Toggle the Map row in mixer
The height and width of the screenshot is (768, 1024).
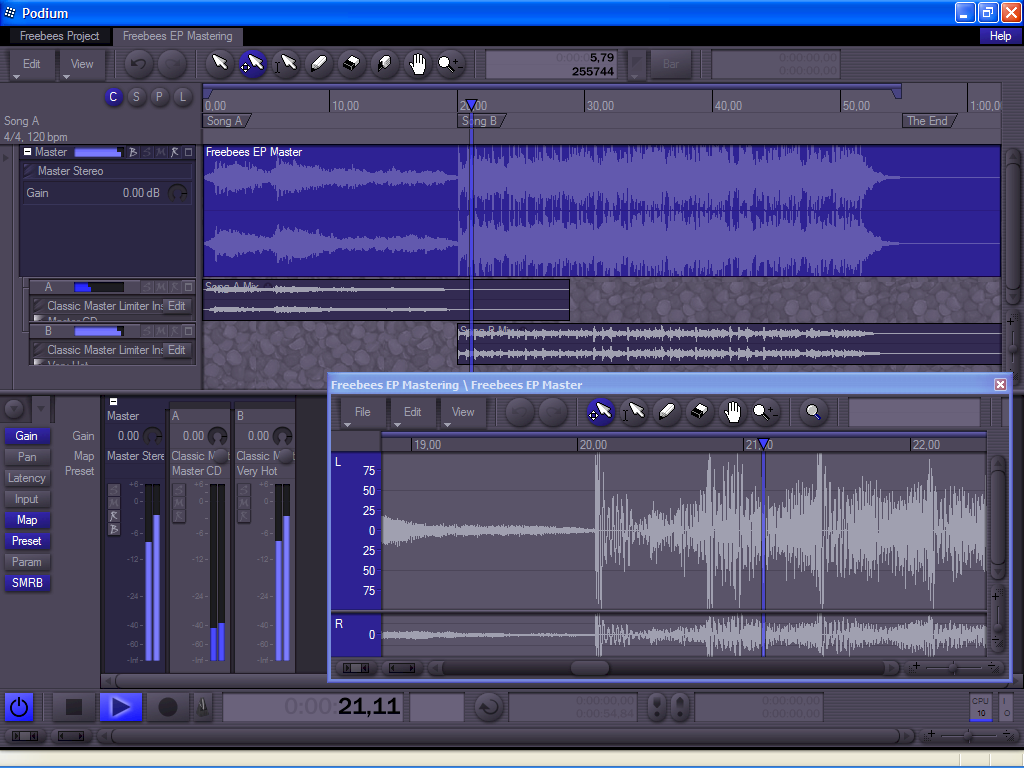27,519
